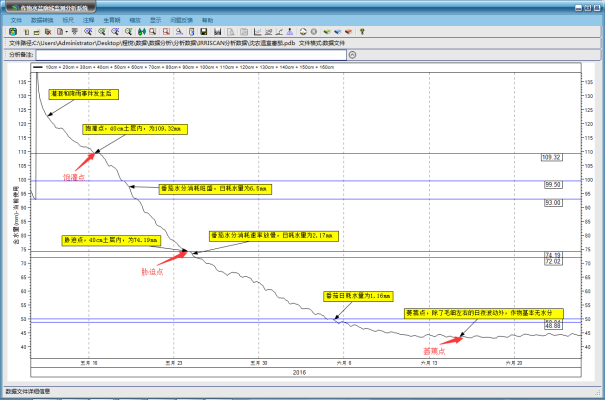Click the 100cm legend entry
Viewport: 605px width, 400px height.
207,67
